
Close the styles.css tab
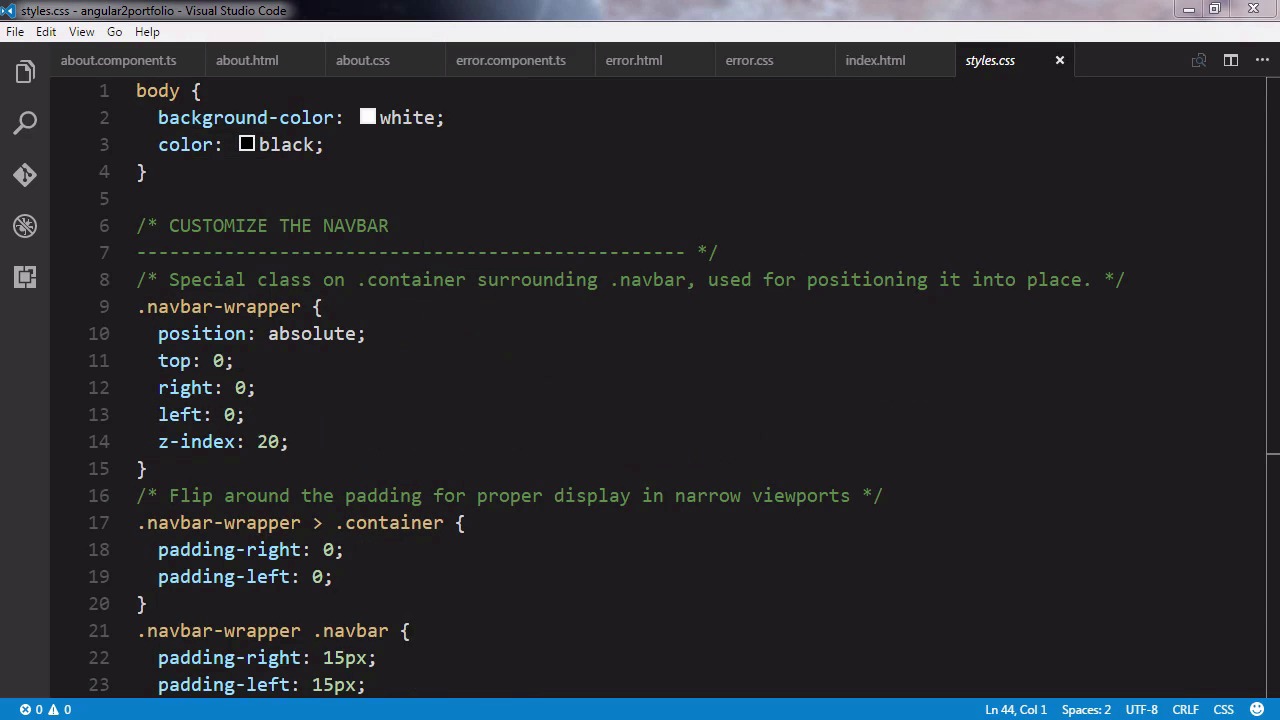tap(1060, 60)
